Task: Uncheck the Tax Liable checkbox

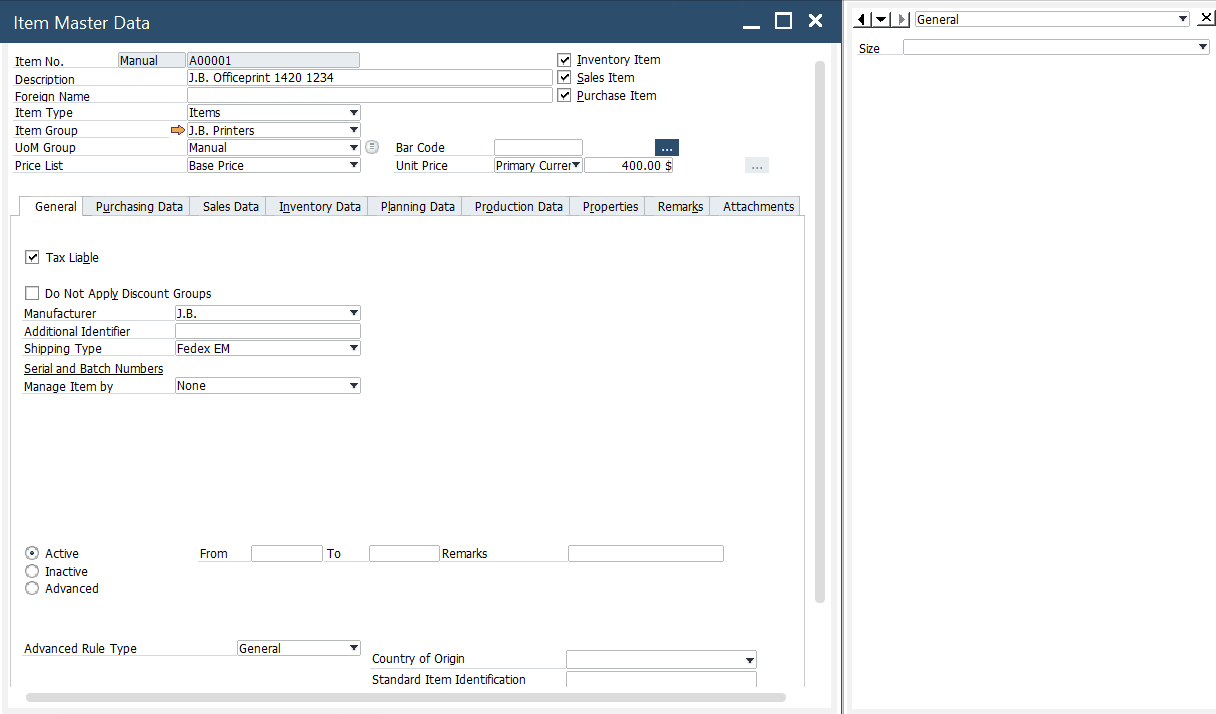Action: click(32, 257)
